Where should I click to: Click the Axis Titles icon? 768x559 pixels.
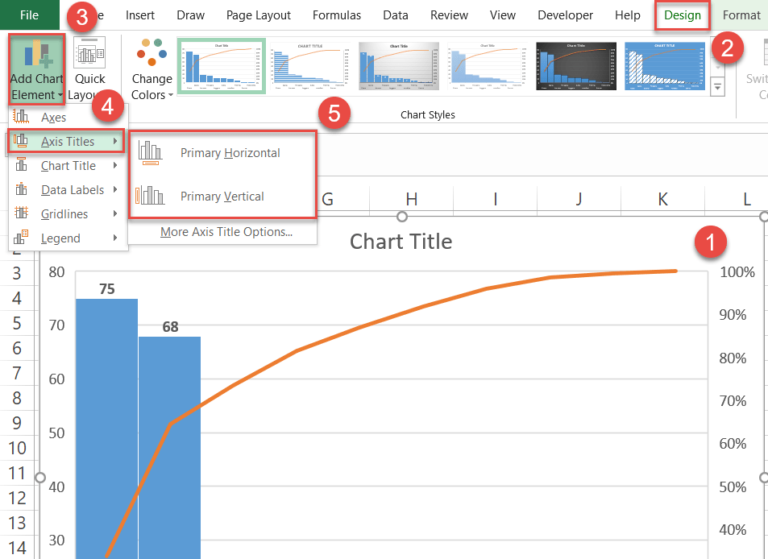(21, 141)
